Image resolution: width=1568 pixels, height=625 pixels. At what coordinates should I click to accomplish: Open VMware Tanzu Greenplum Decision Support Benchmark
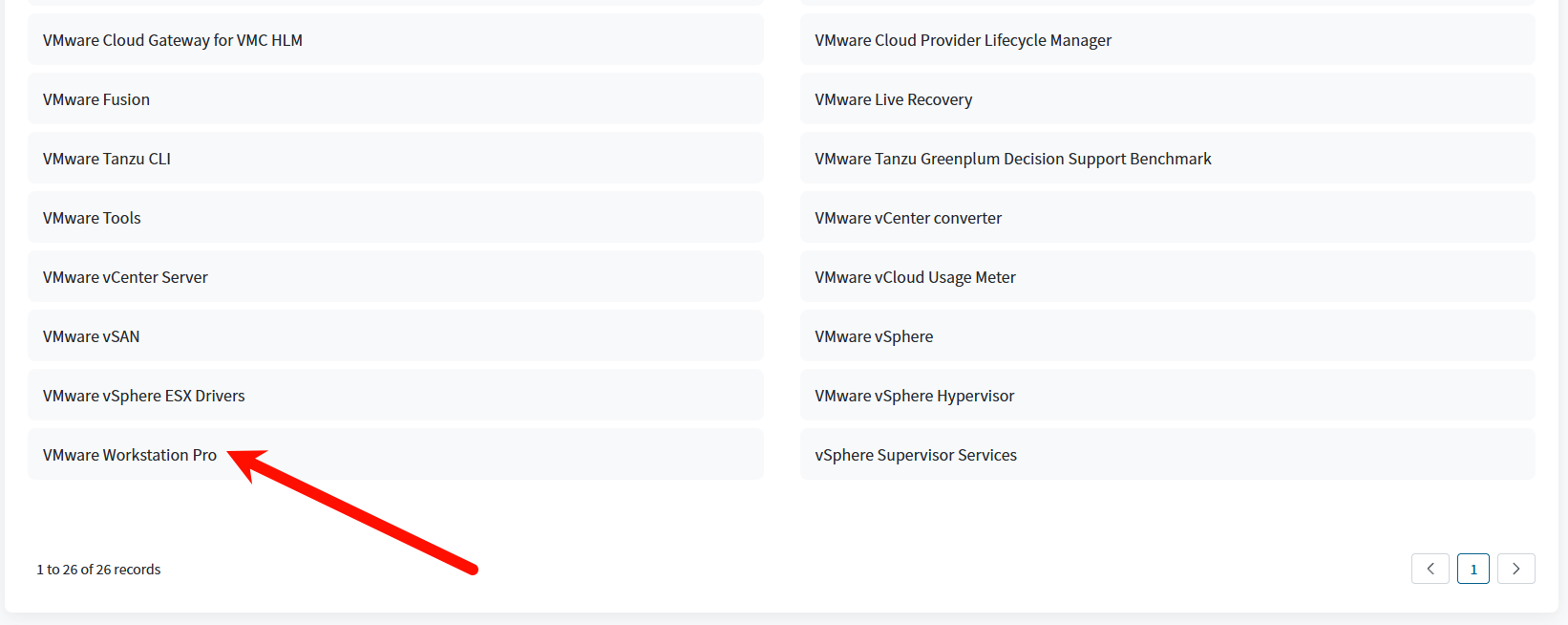(1012, 159)
